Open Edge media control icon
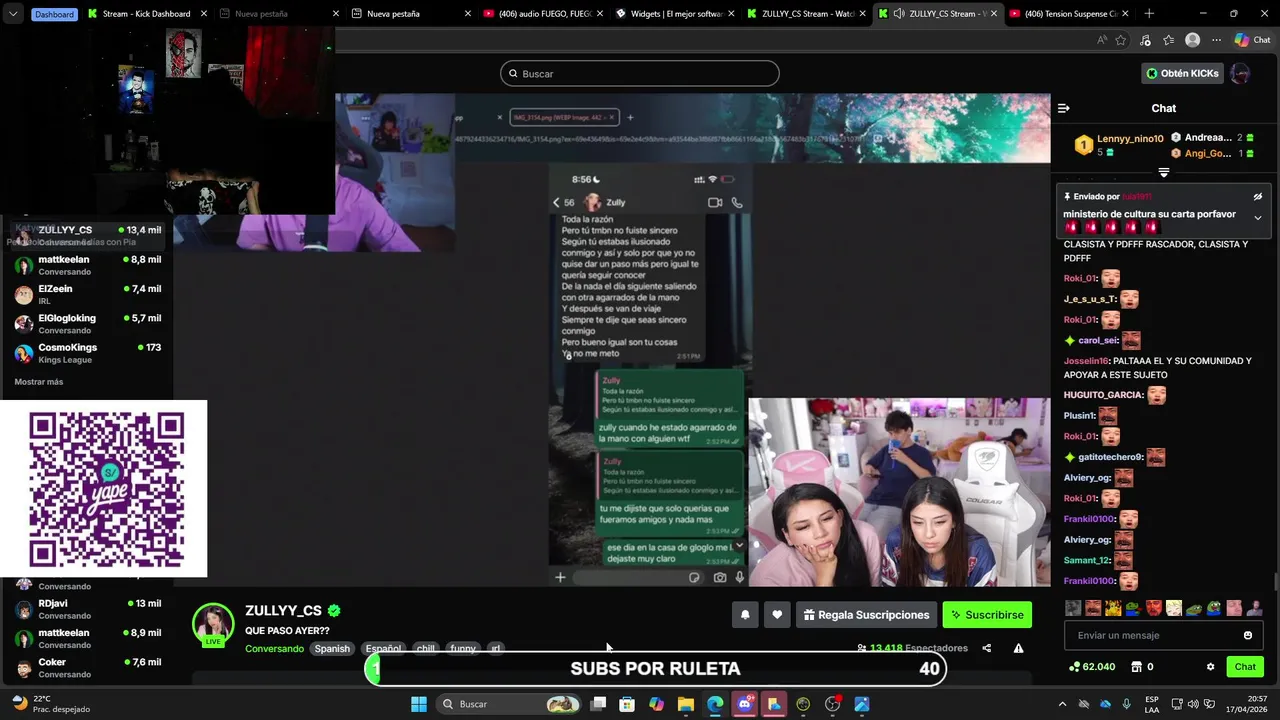 coord(1145,40)
